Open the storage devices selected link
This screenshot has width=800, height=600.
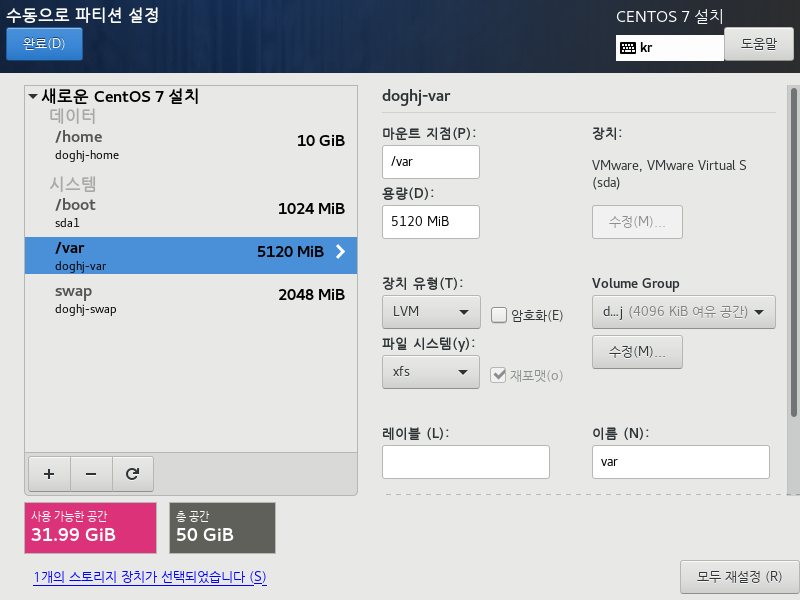click(150, 577)
